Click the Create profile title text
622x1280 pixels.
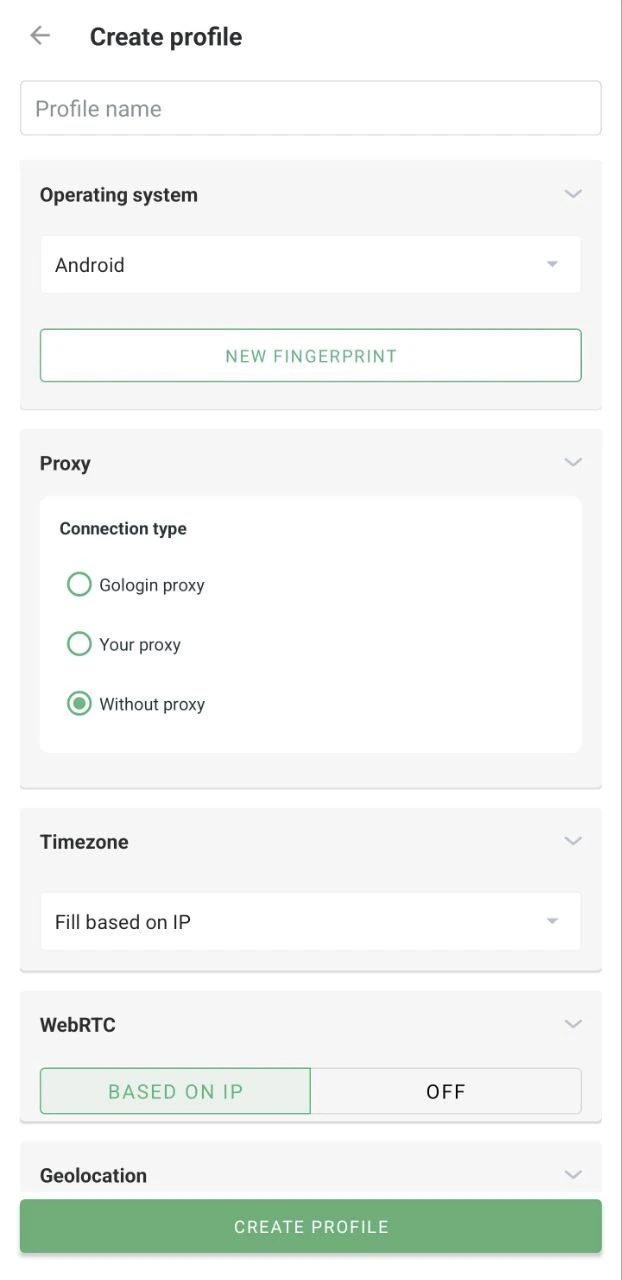click(166, 36)
